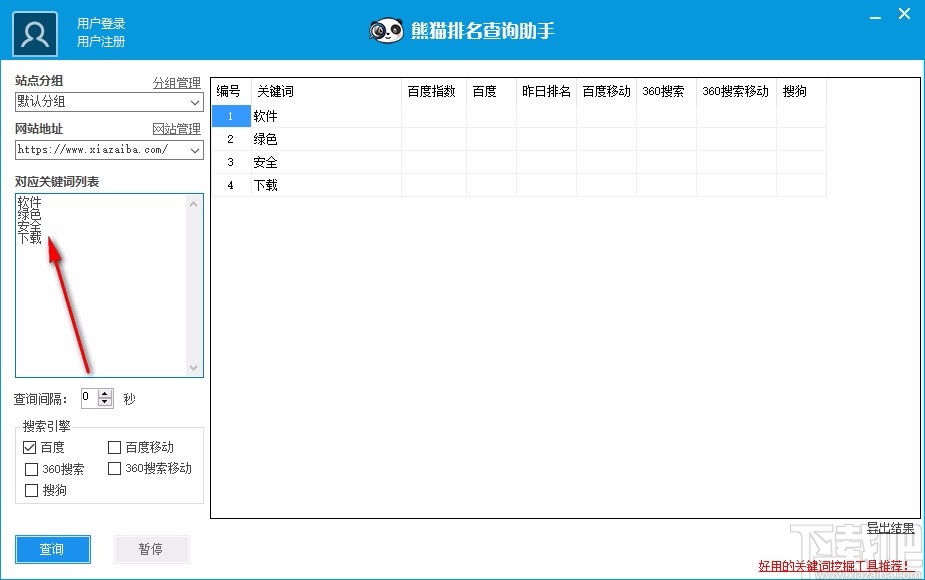This screenshot has height=580, width=925.
Task: Click the user avatar icon top-left
Action: coord(34,33)
